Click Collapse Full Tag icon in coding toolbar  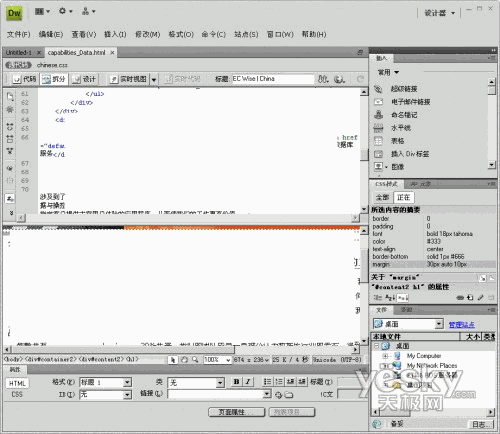point(10,126)
